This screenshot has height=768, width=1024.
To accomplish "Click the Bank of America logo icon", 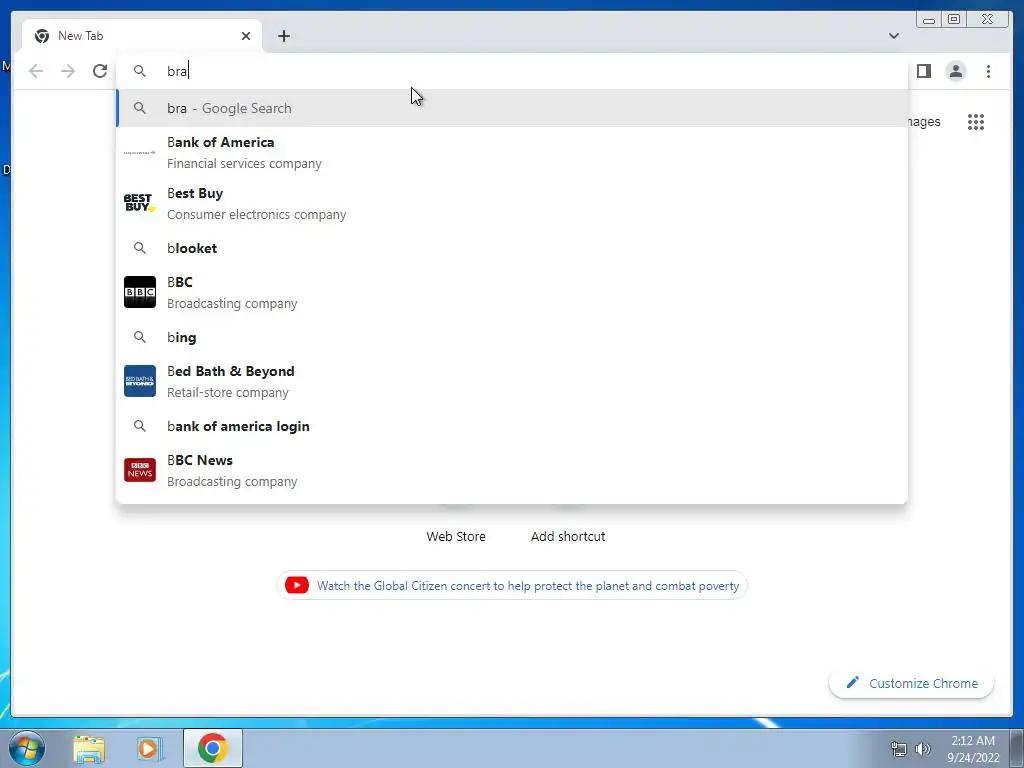I will pos(140,152).
